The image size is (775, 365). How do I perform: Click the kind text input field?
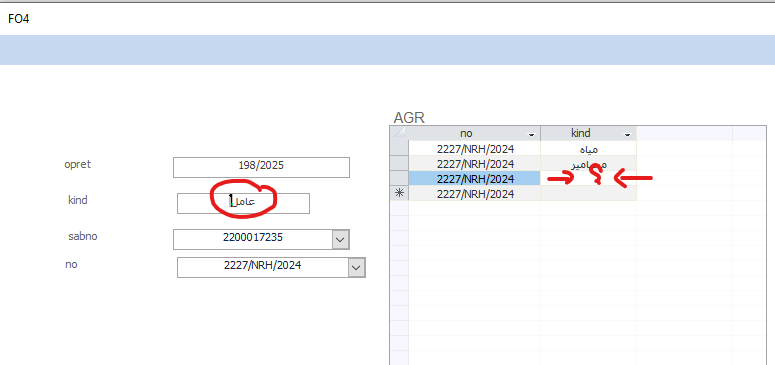[x=243, y=203]
